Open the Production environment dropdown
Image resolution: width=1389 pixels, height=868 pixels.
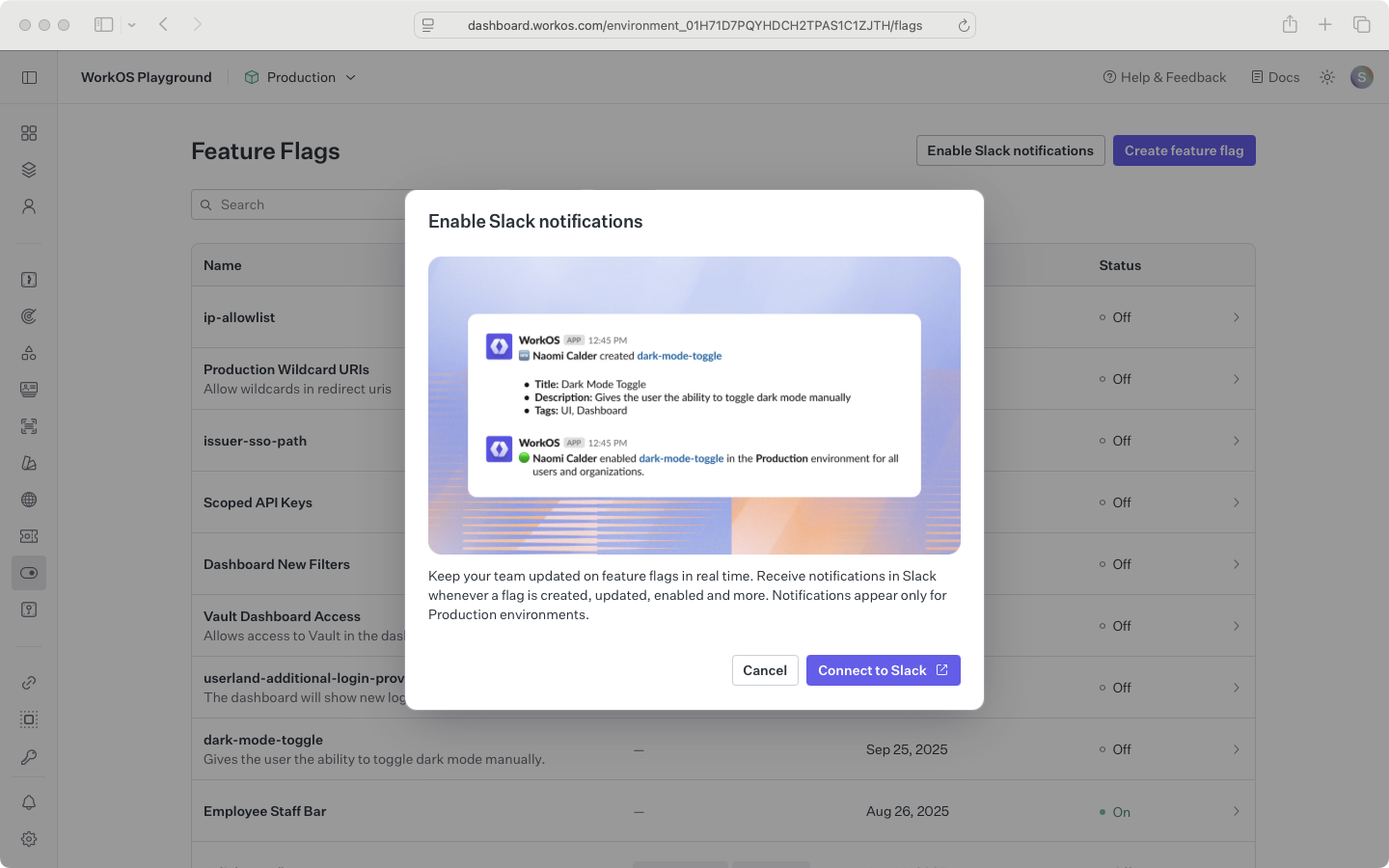tap(300, 77)
